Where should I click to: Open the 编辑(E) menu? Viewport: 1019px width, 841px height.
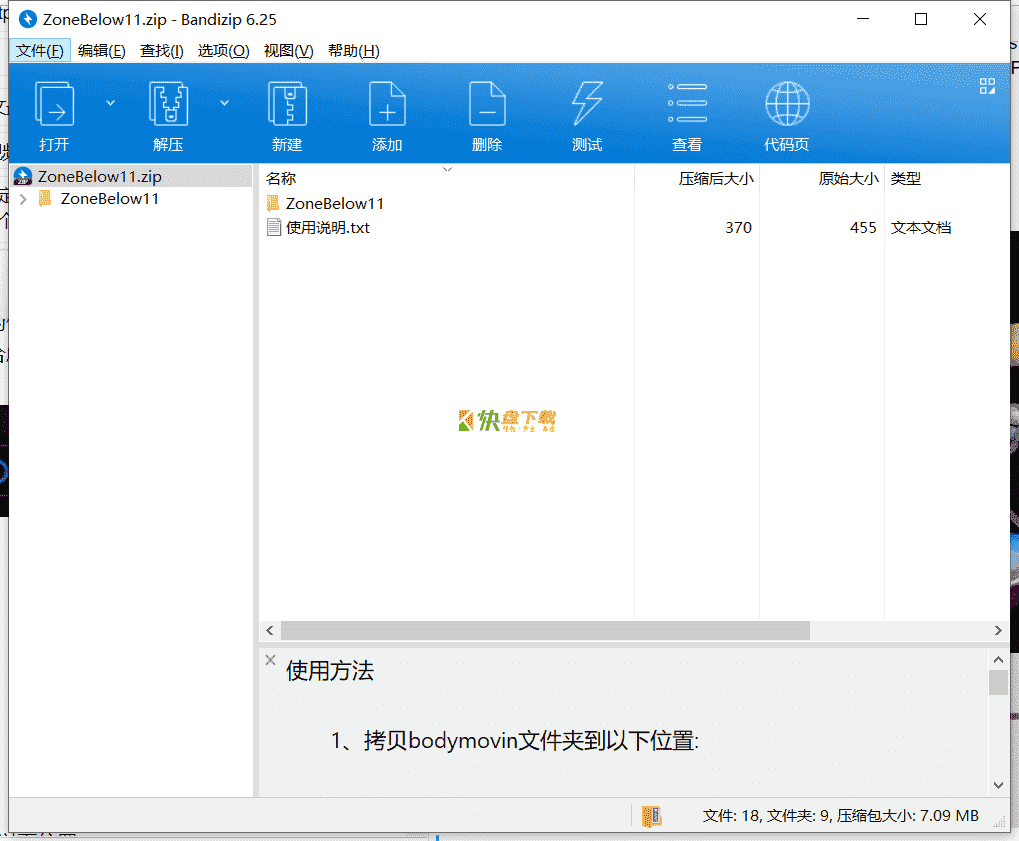[x=101, y=51]
